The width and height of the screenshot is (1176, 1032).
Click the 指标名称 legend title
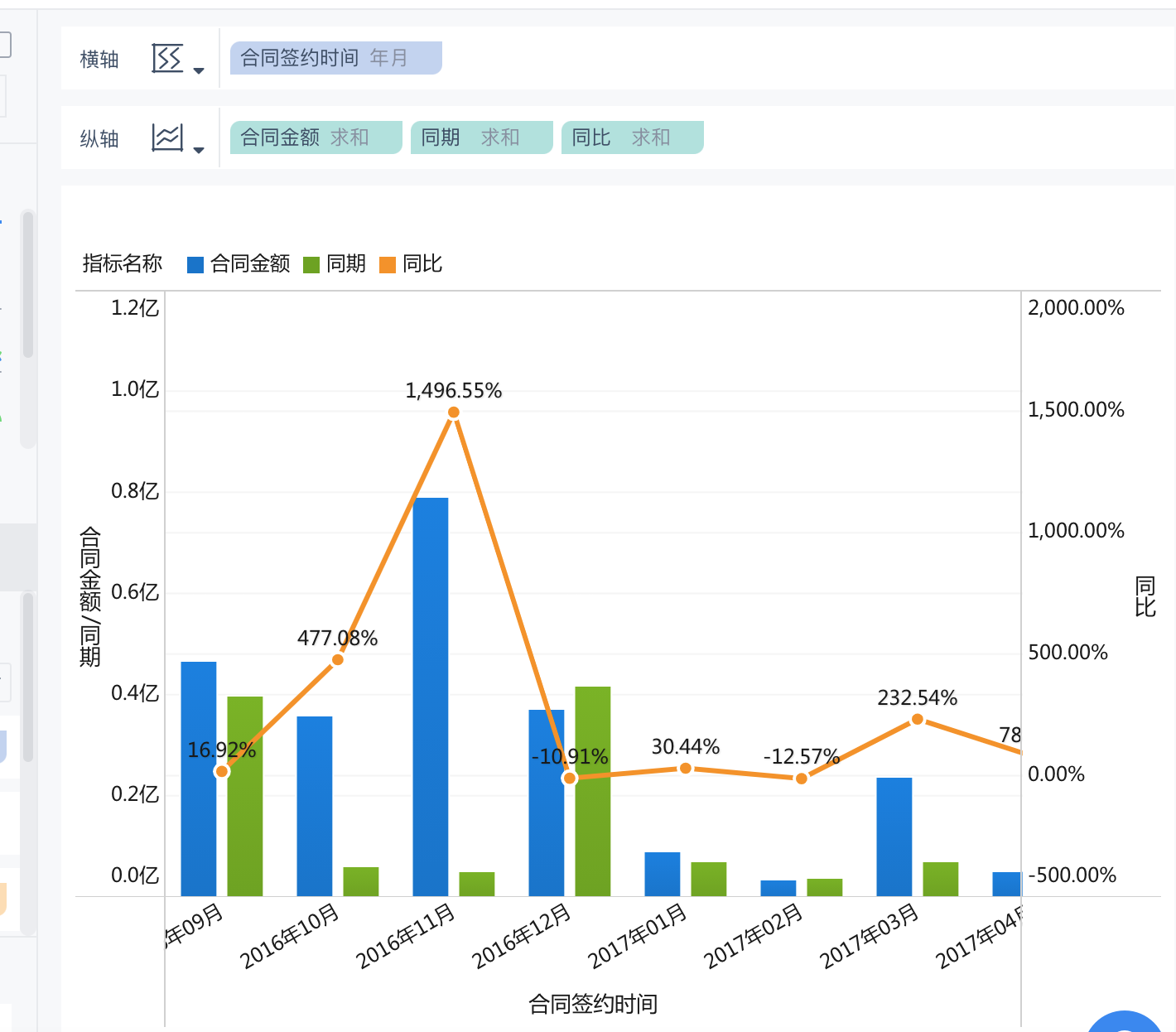[123, 263]
